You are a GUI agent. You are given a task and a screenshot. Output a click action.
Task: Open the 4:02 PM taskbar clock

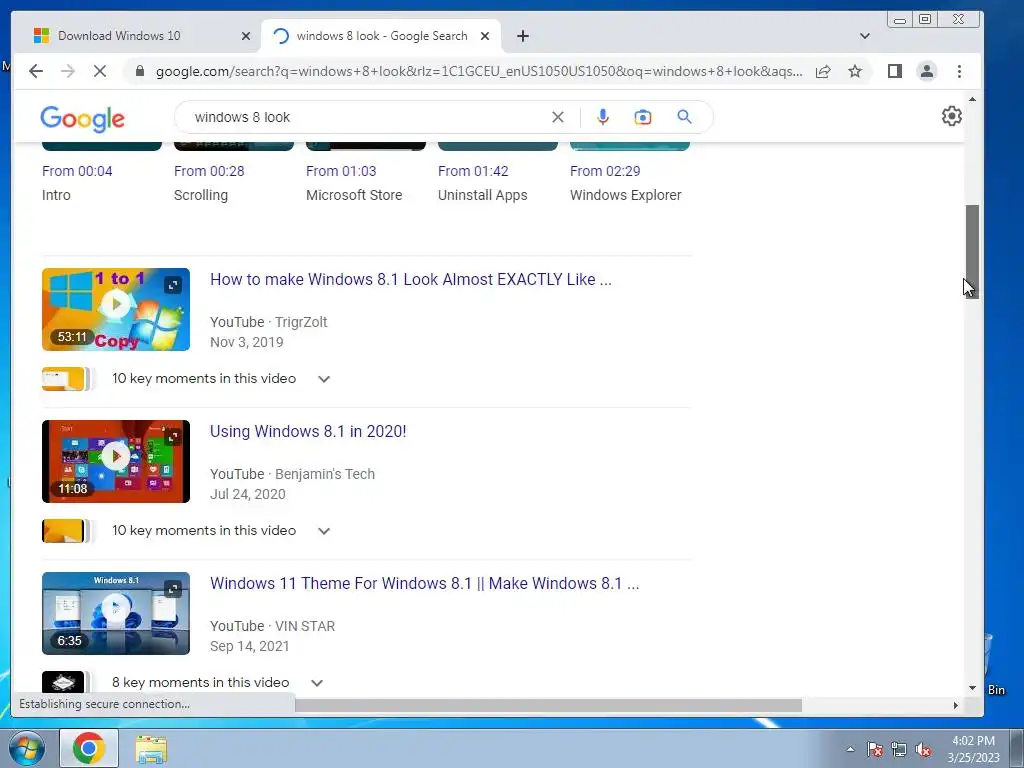[x=973, y=749]
